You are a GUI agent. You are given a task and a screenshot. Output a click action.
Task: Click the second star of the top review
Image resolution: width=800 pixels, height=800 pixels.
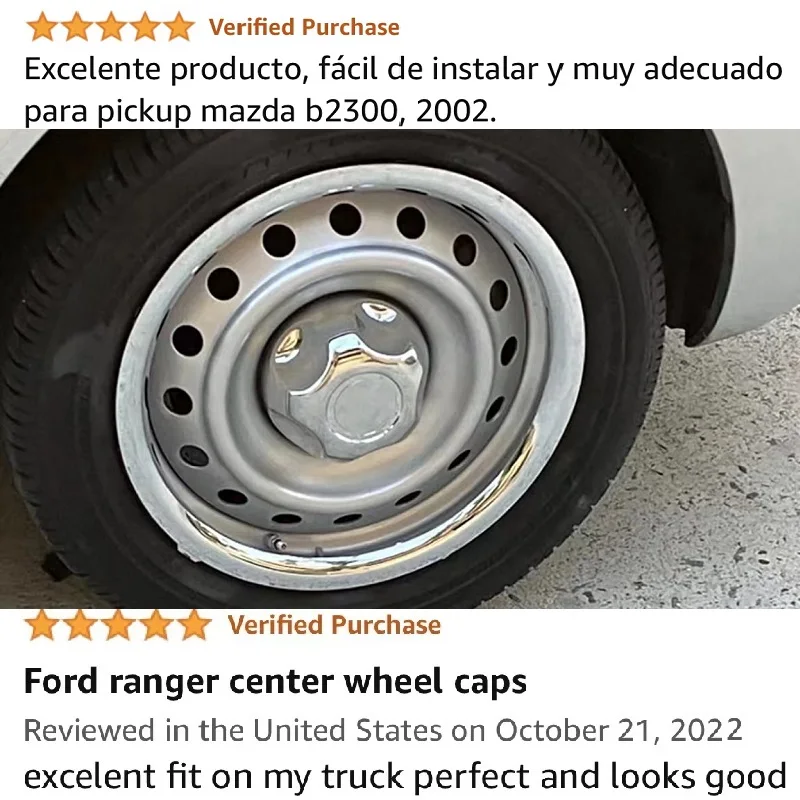pyautogui.click(x=77, y=28)
